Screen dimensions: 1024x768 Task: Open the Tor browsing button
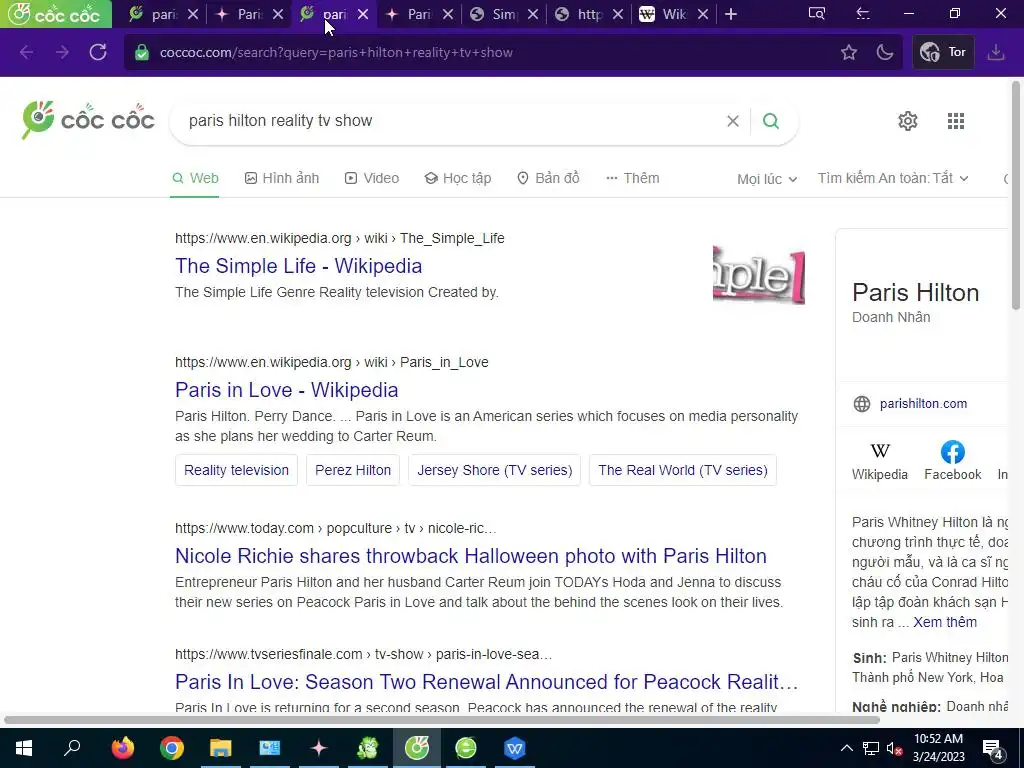point(943,52)
